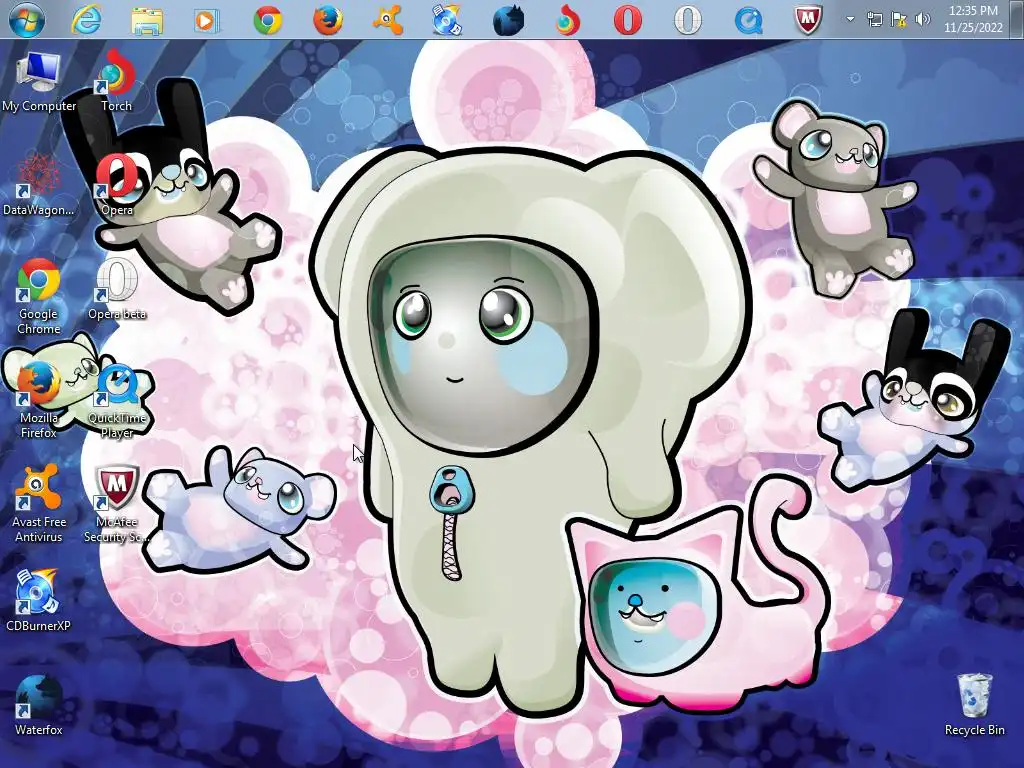This screenshot has height=768, width=1024.
Task: Launch Firefox from the taskbar
Action: coord(328,20)
